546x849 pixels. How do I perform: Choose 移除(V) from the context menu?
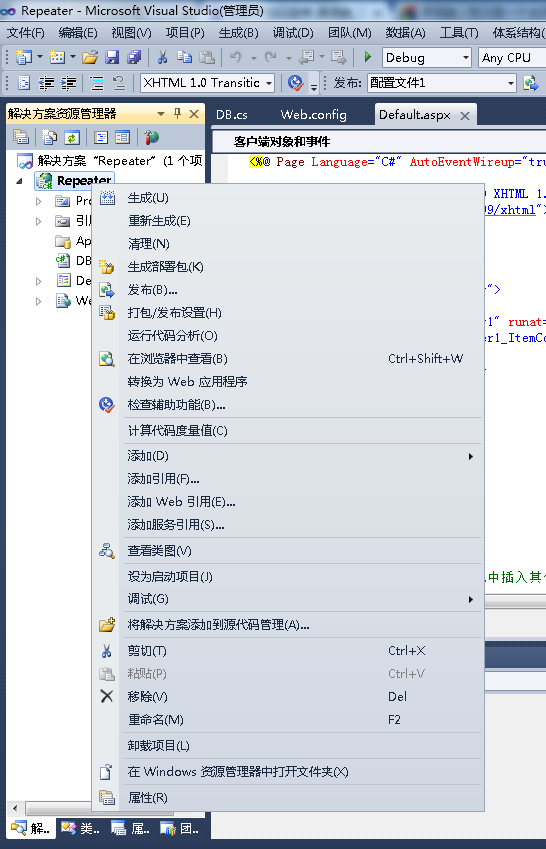tap(288, 697)
